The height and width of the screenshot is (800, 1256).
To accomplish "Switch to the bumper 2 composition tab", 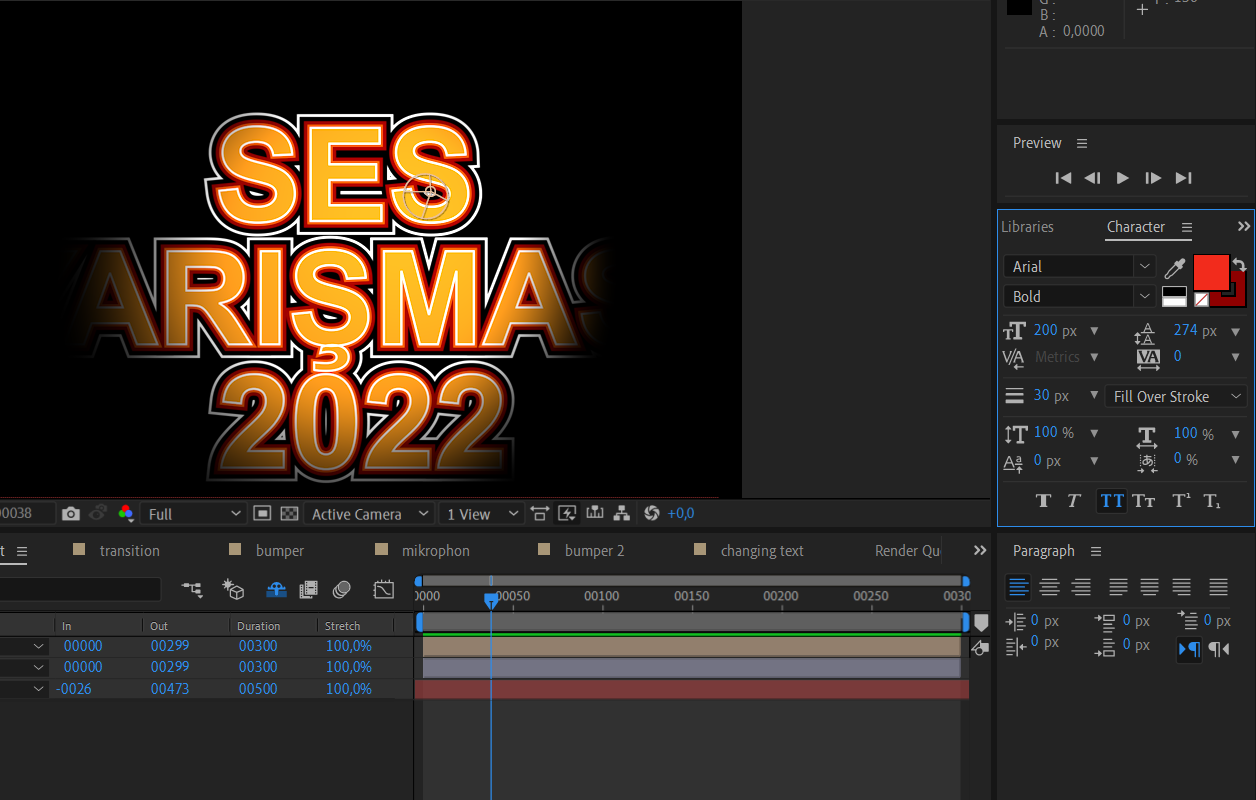I will pyautogui.click(x=594, y=551).
